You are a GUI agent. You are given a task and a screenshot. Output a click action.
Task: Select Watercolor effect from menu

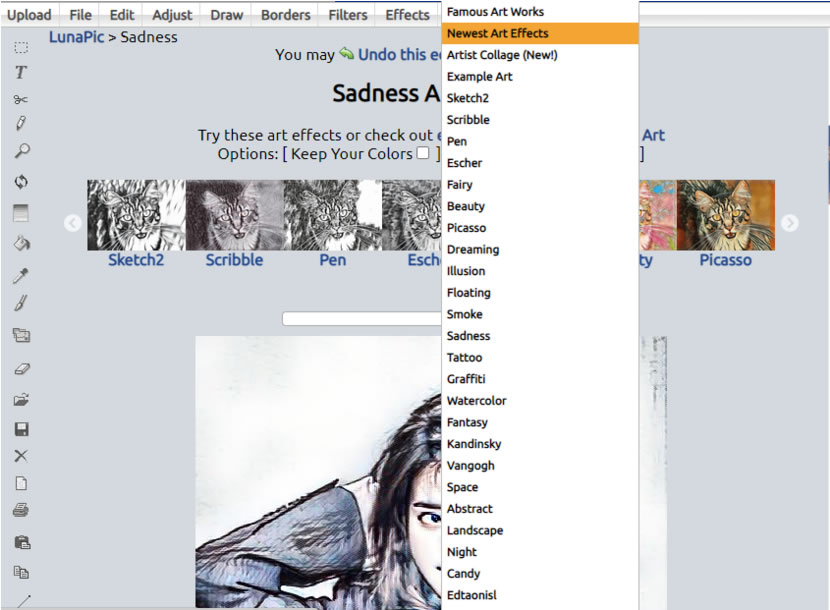point(540,401)
